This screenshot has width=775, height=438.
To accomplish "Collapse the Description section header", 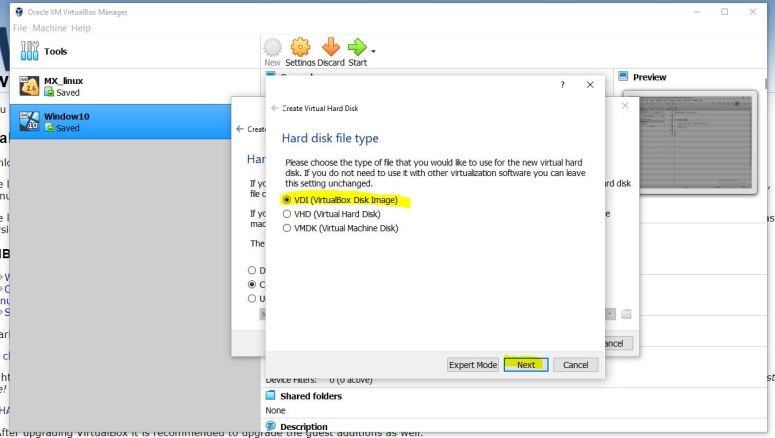I will coord(272,427).
